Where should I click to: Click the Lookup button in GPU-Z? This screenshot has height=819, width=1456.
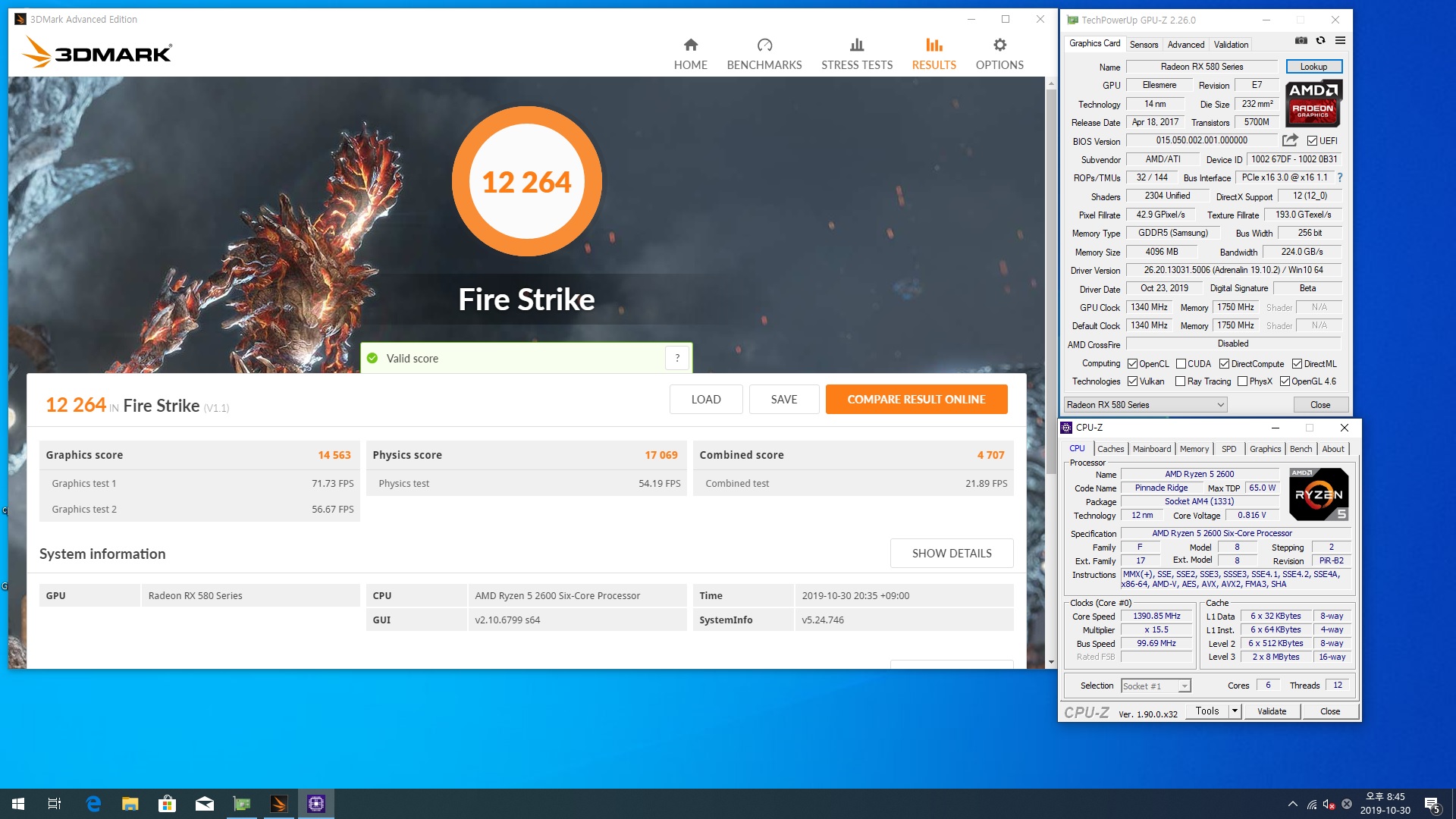coord(1313,67)
